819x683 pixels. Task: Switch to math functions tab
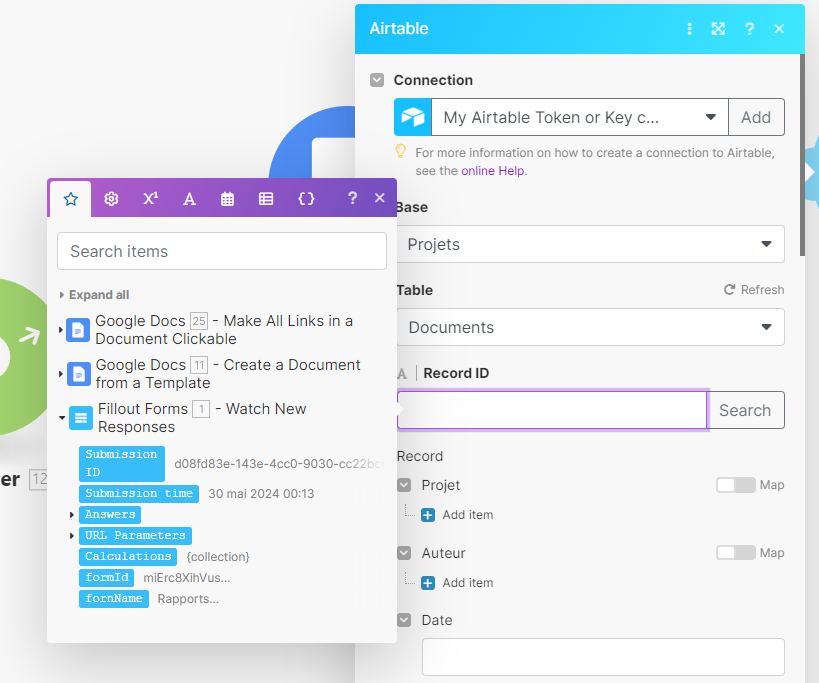coord(150,198)
